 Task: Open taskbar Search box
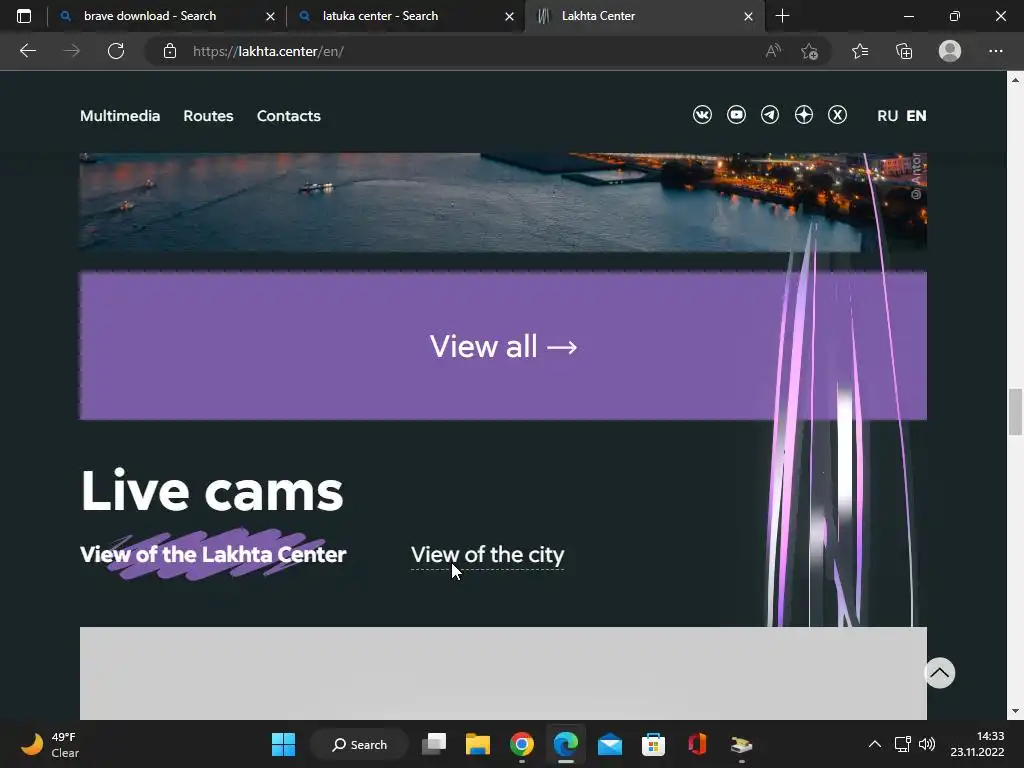coord(359,744)
